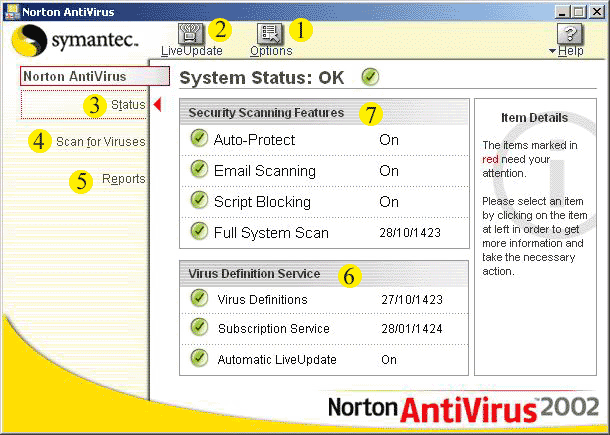
Task: Click the Script Blocking On status value
Action: tap(389, 202)
